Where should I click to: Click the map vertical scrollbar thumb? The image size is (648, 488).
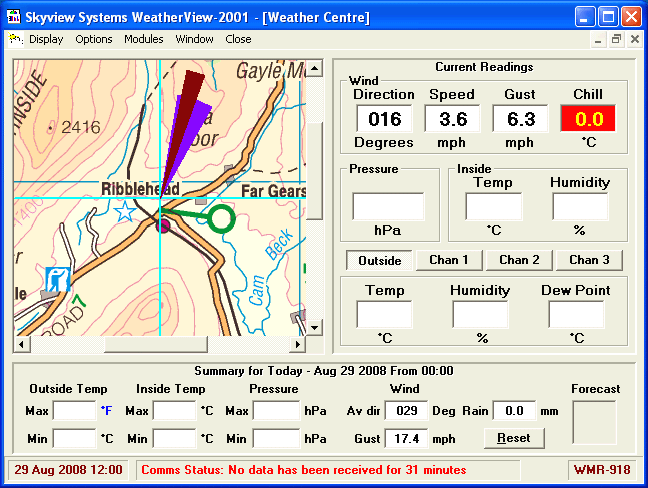315,171
